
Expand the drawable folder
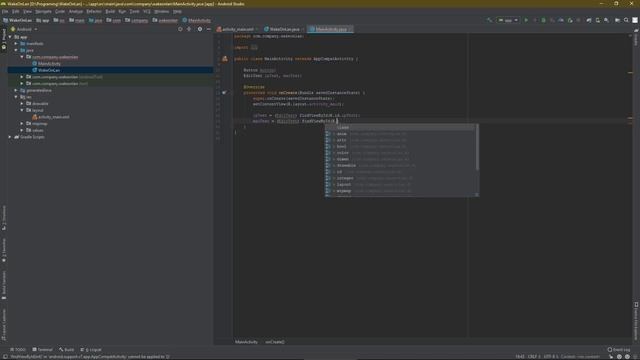(x=22, y=104)
